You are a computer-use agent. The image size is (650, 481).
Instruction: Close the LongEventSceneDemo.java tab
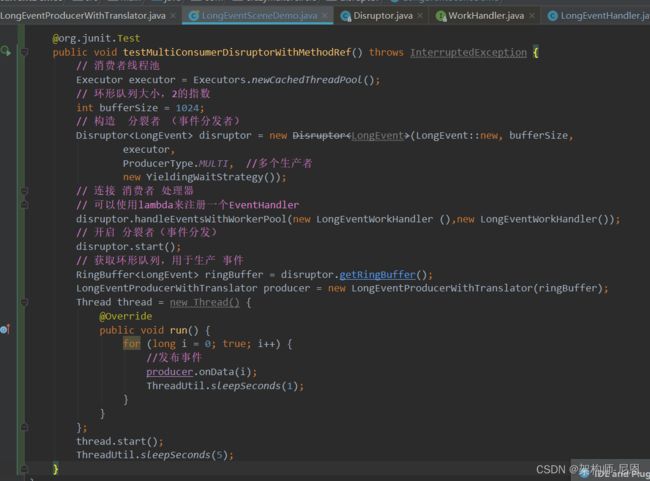325,16
